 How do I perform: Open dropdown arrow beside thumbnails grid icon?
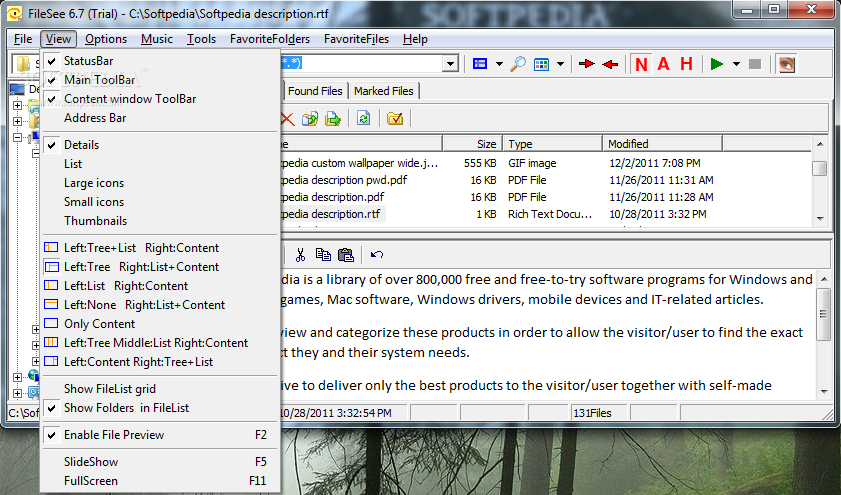pos(560,64)
